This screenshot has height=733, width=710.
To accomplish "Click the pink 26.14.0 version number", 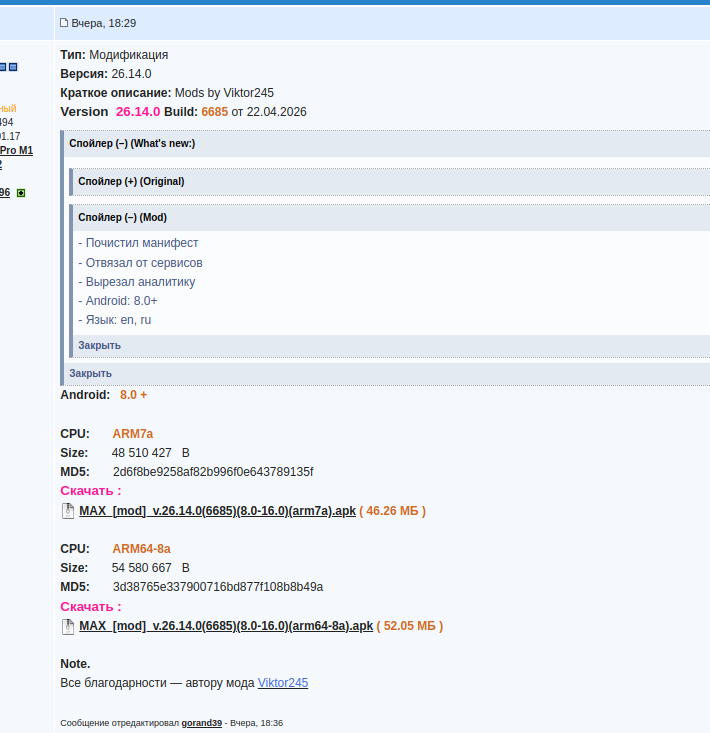I will pyautogui.click(x=138, y=112).
